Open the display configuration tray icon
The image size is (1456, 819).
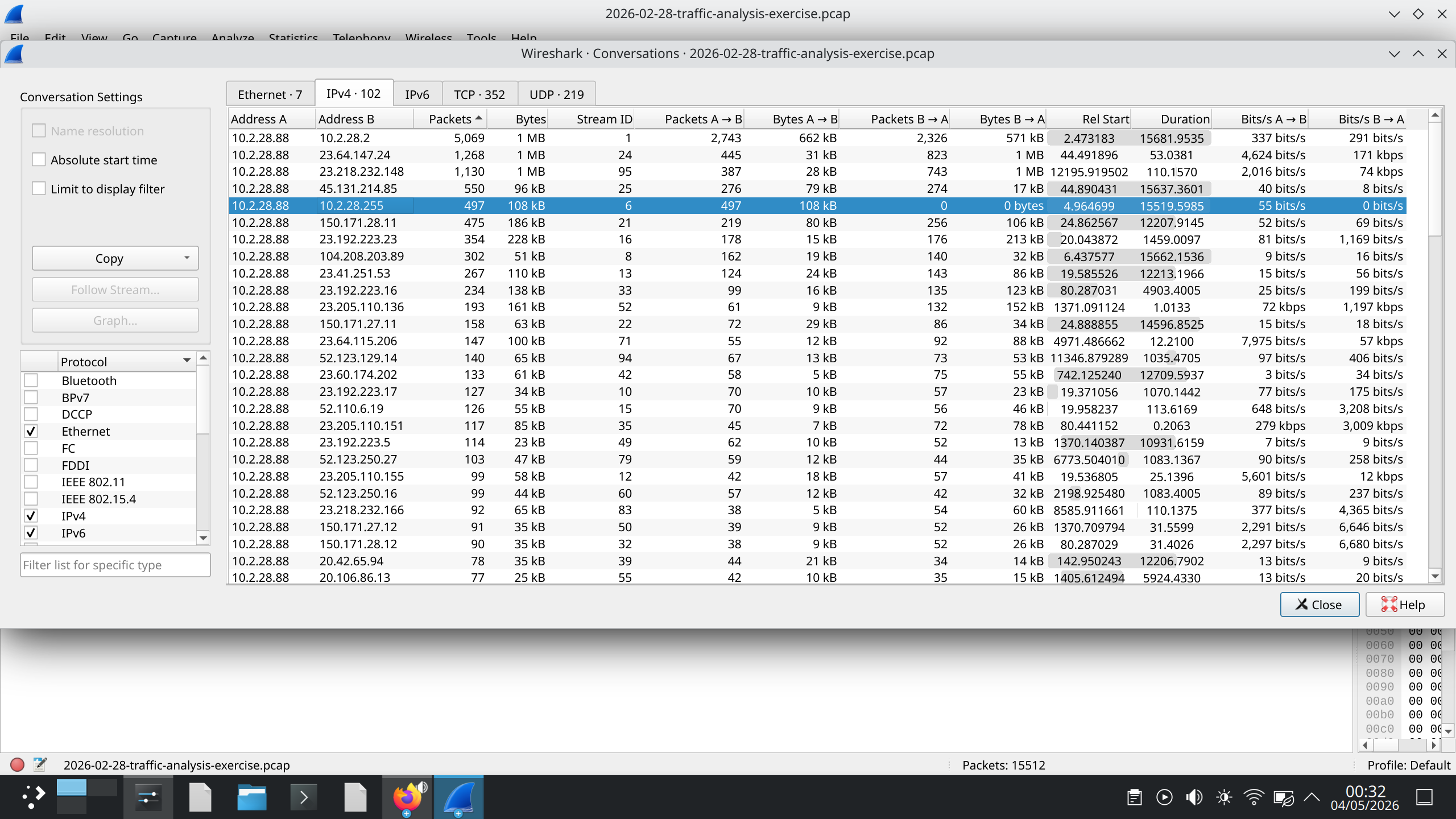[x=1284, y=797]
